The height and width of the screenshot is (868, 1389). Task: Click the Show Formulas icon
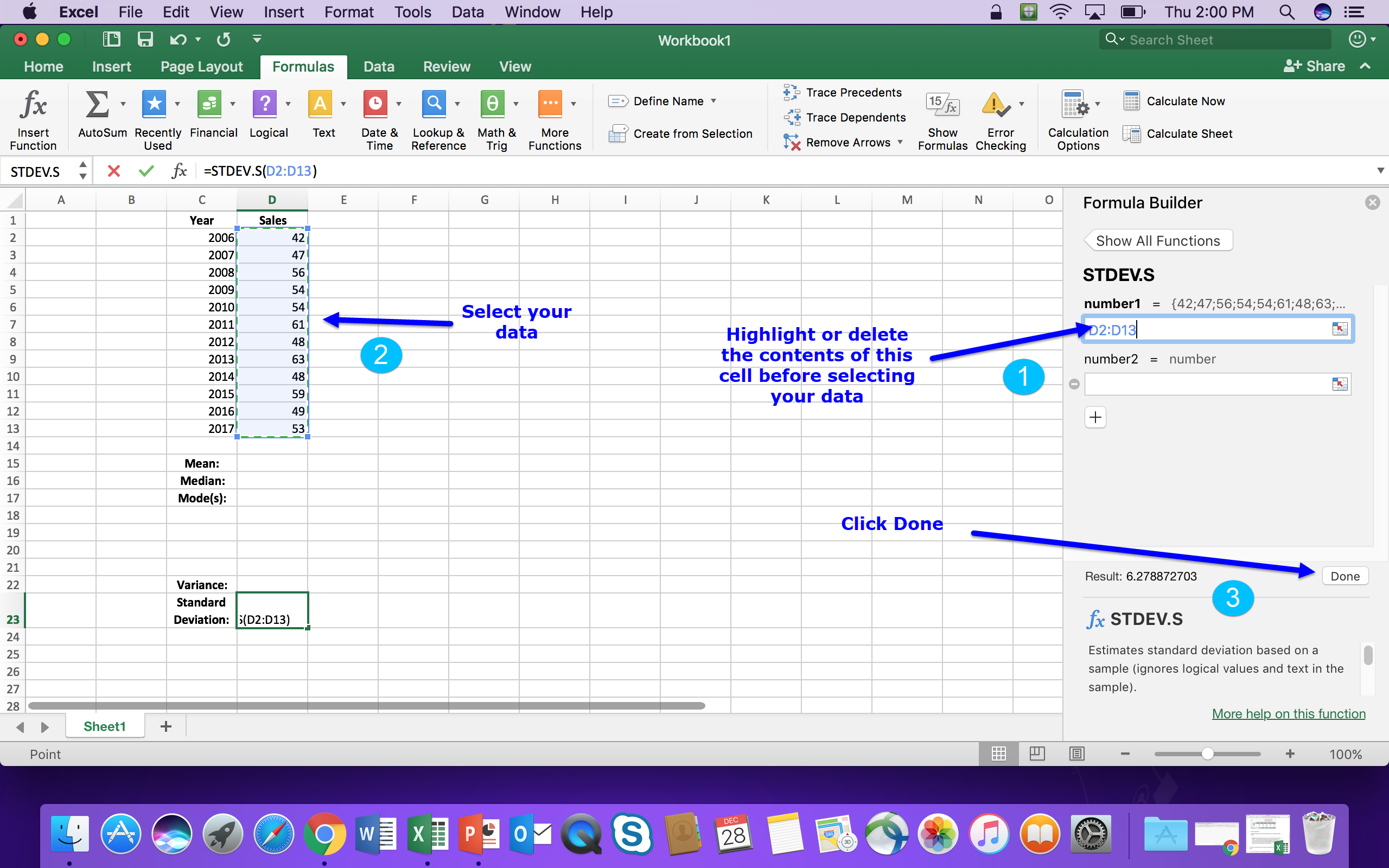click(942, 105)
